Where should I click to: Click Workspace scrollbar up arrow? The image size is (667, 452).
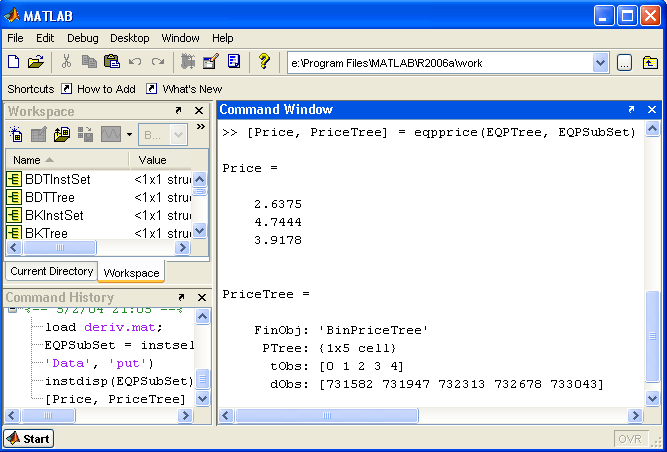click(x=200, y=179)
